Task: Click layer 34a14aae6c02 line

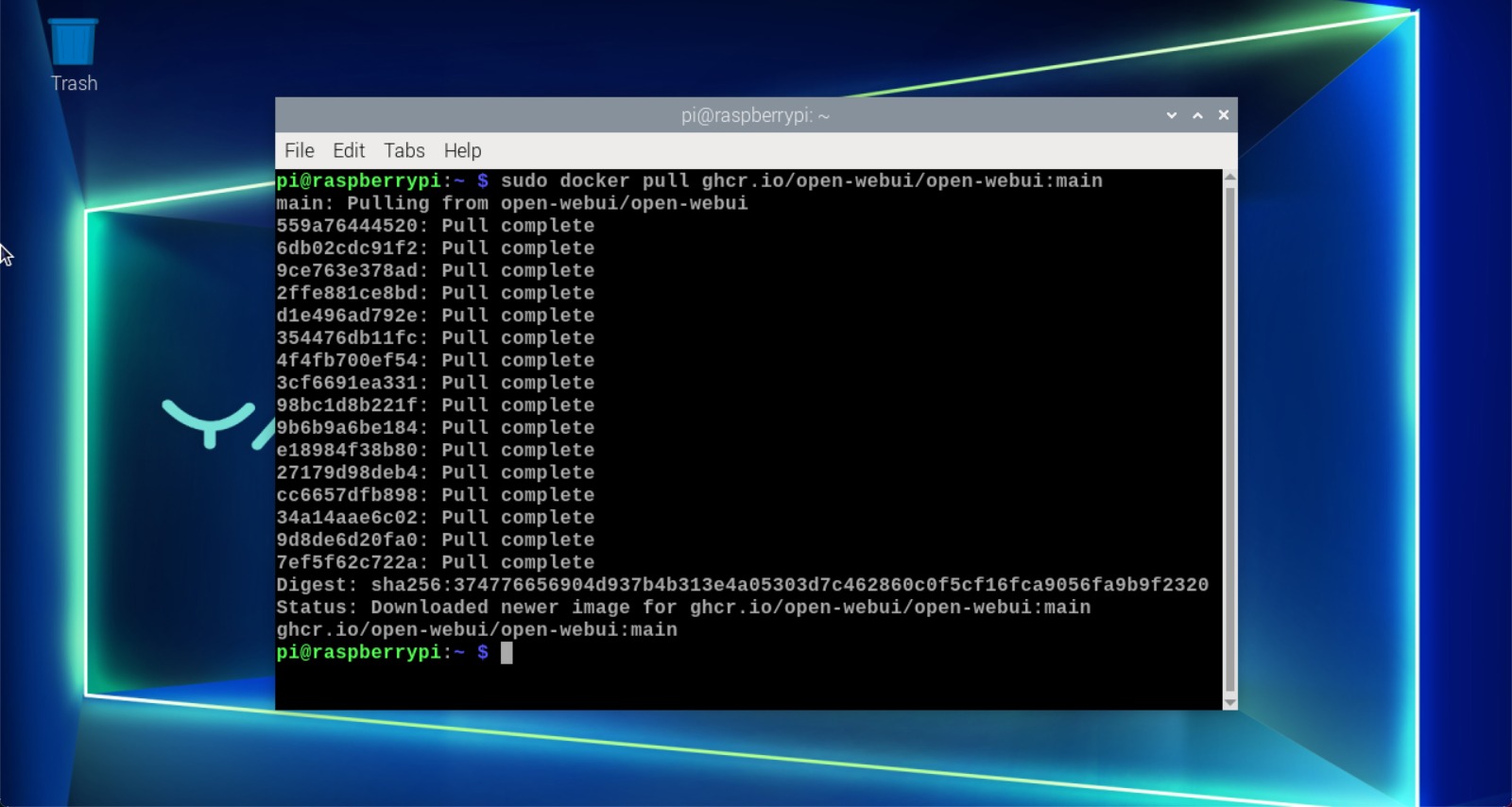Action: point(436,518)
